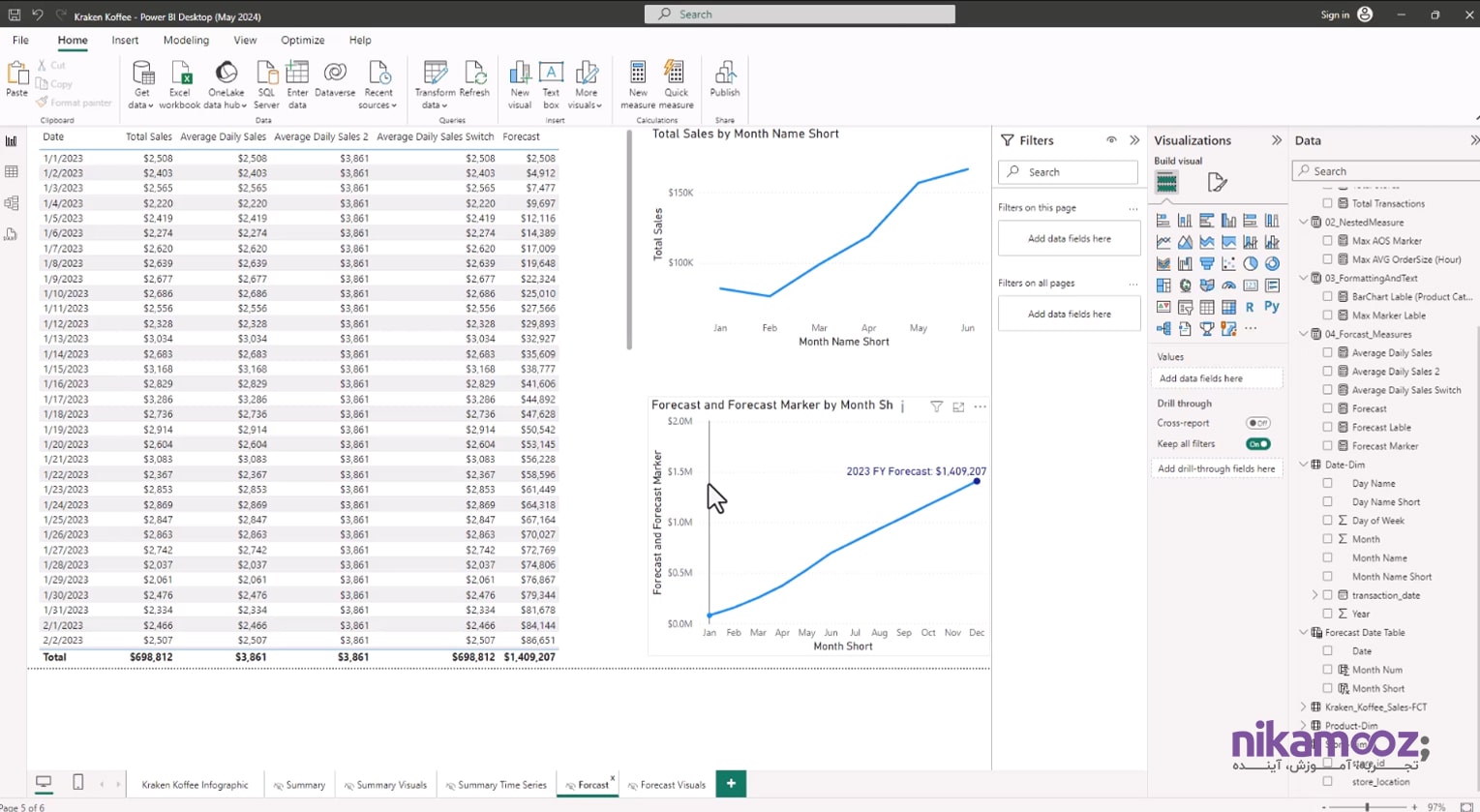The height and width of the screenshot is (812, 1480).
Task: Click Add data fields here under Filters on this page
Action: coord(1070,239)
